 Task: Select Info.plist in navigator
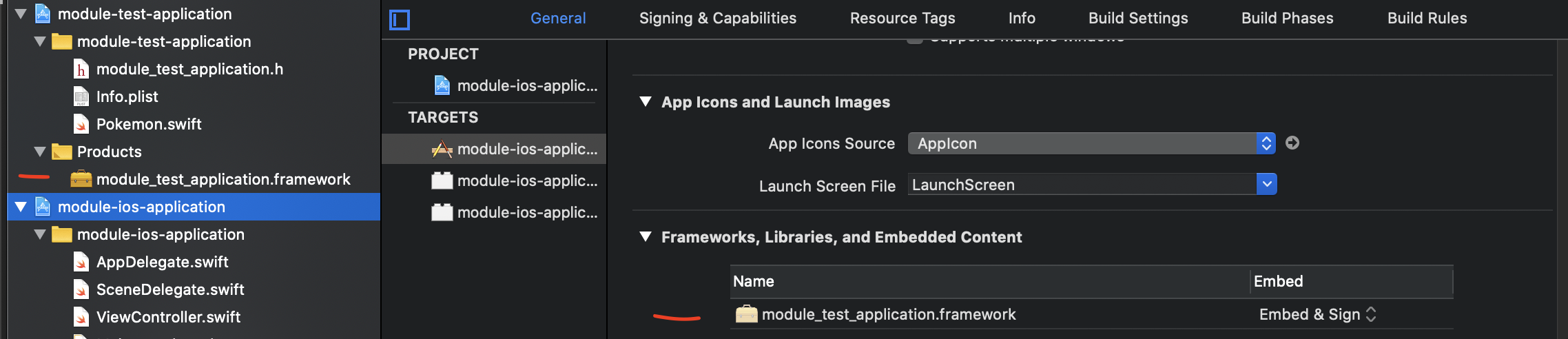pos(127,96)
